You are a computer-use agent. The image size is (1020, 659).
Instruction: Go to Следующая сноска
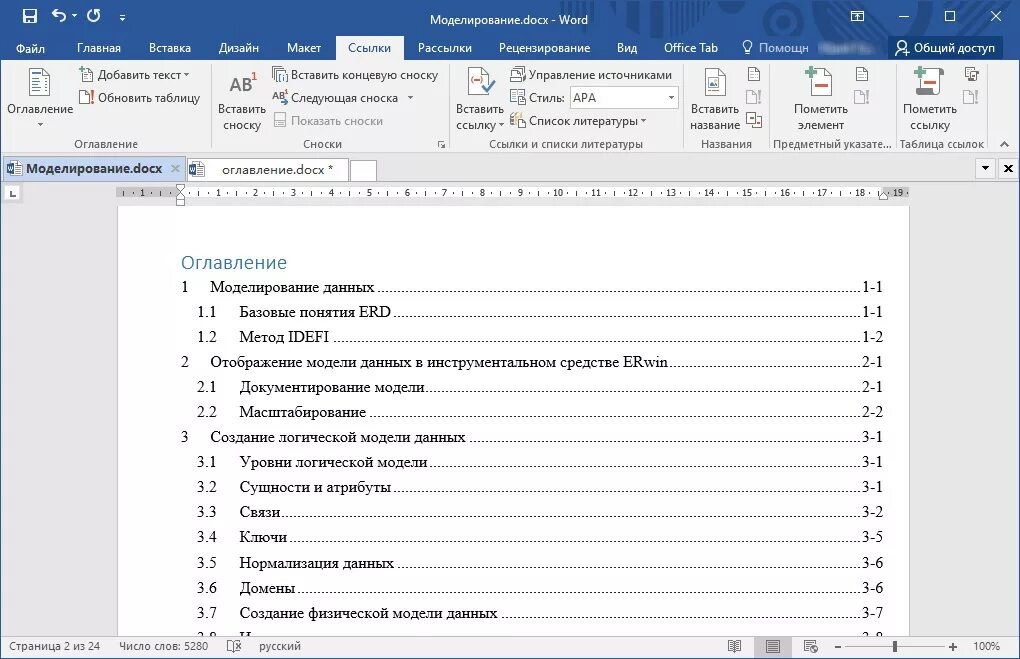(336, 98)
